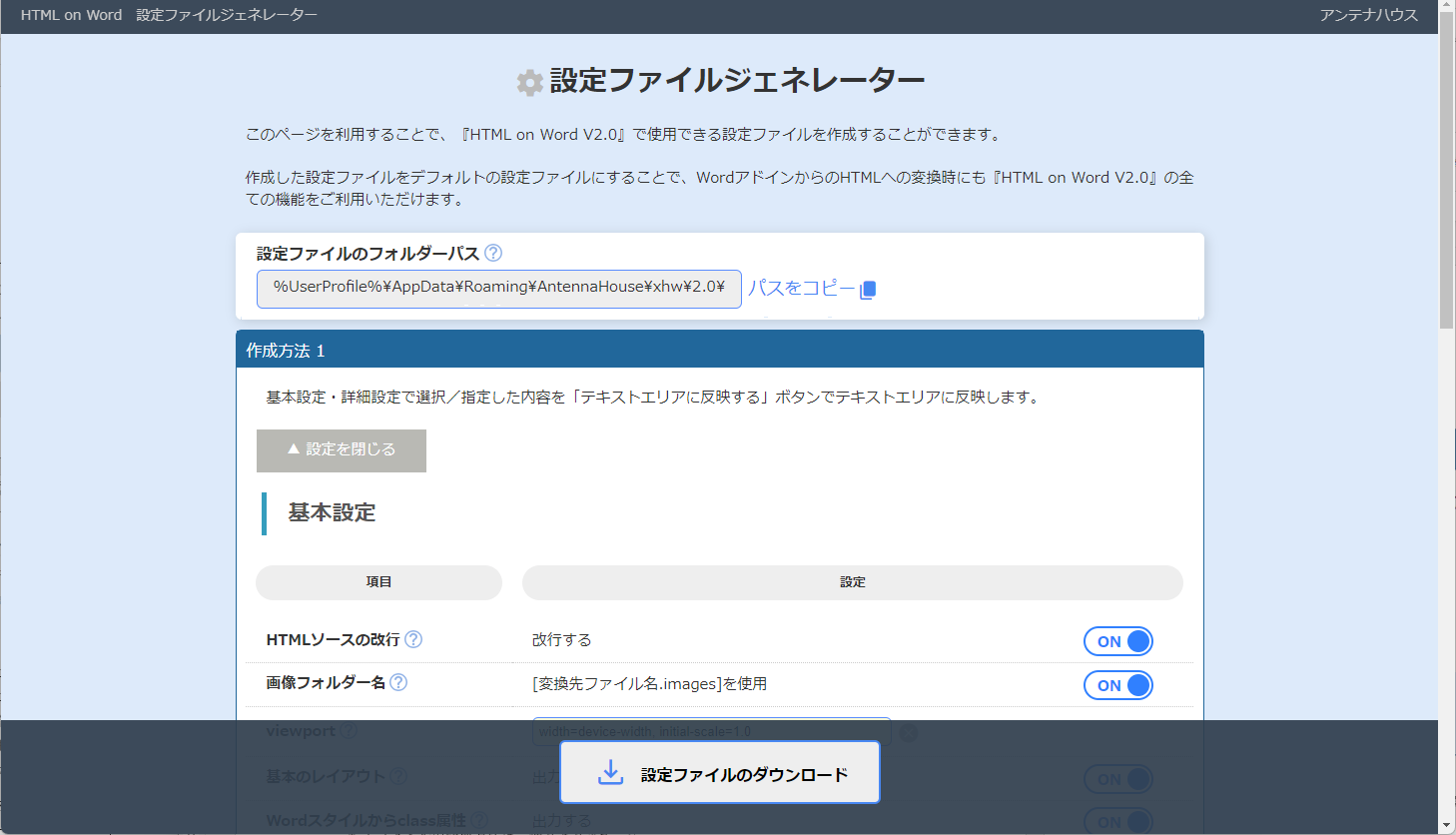
Task: Click the help icon beside HTMLソースの改行
Action: click(x=413, y=639)
